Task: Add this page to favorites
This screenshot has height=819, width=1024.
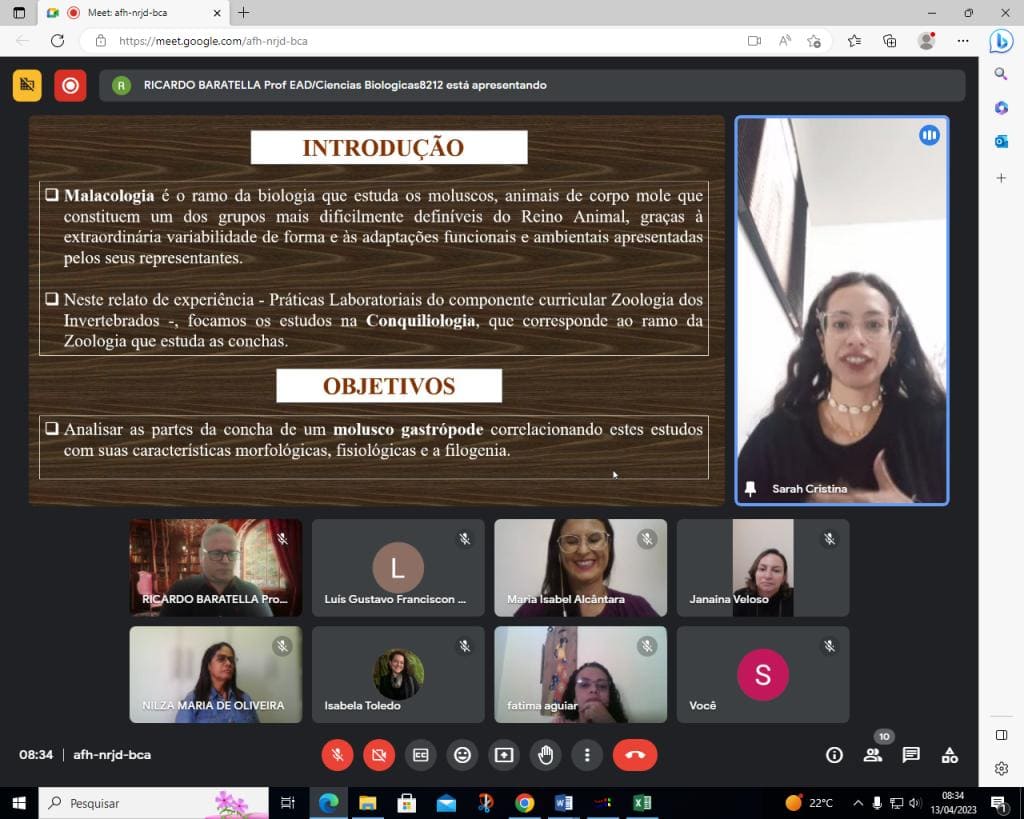Action: (814, 41)
